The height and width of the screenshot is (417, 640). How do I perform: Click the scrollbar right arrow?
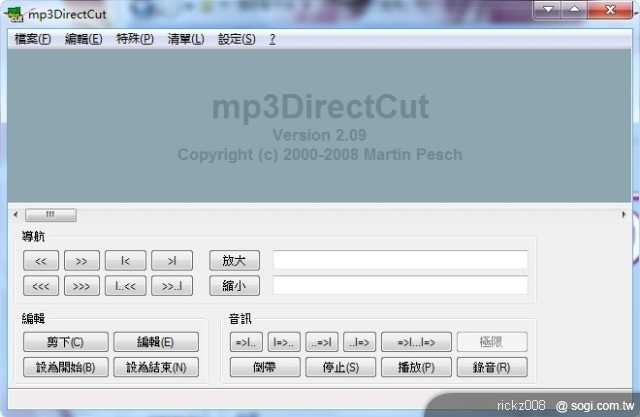pos(624,215)
